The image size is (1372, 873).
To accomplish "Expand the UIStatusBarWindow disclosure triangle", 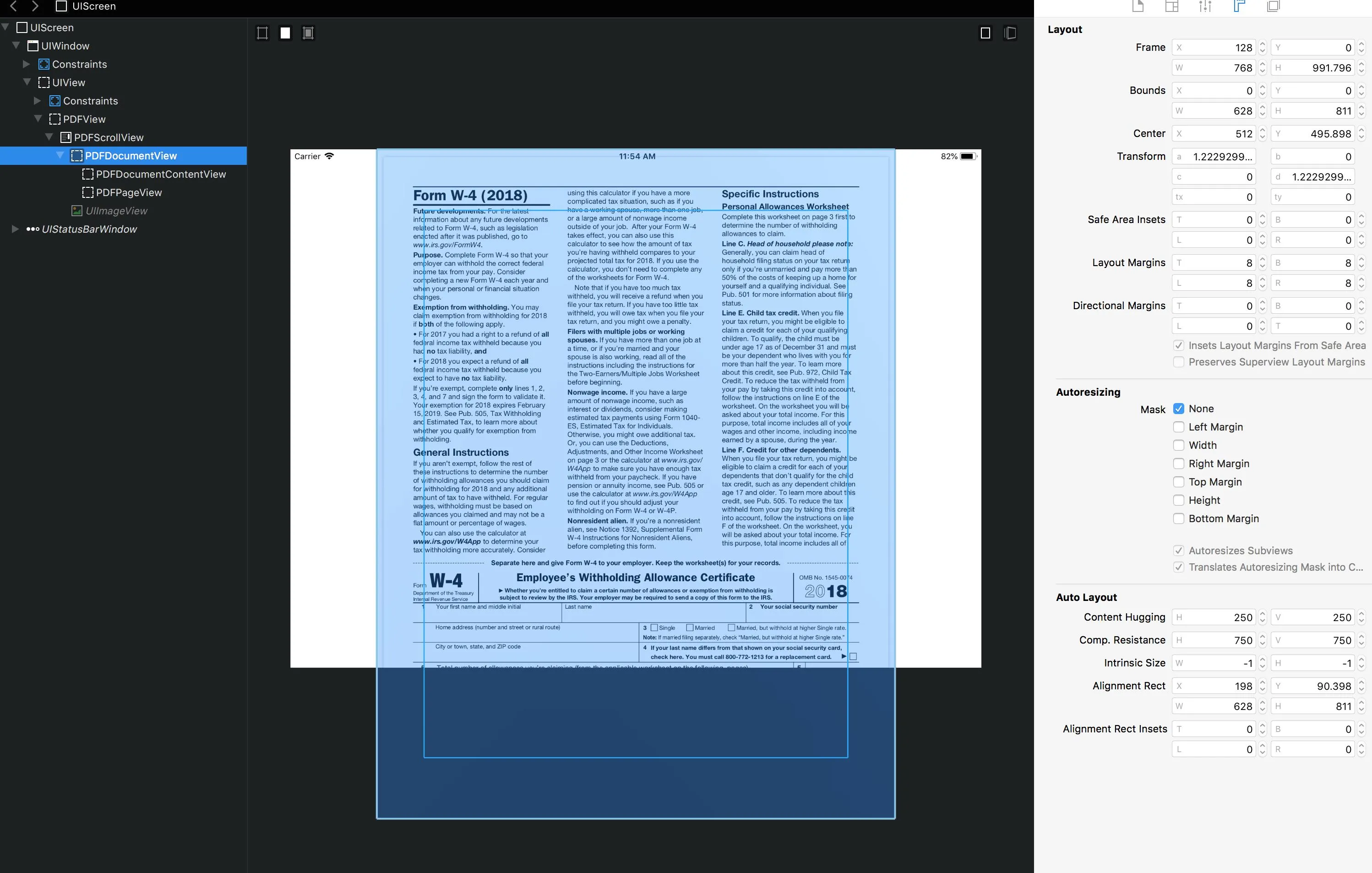I will [15, 229].
